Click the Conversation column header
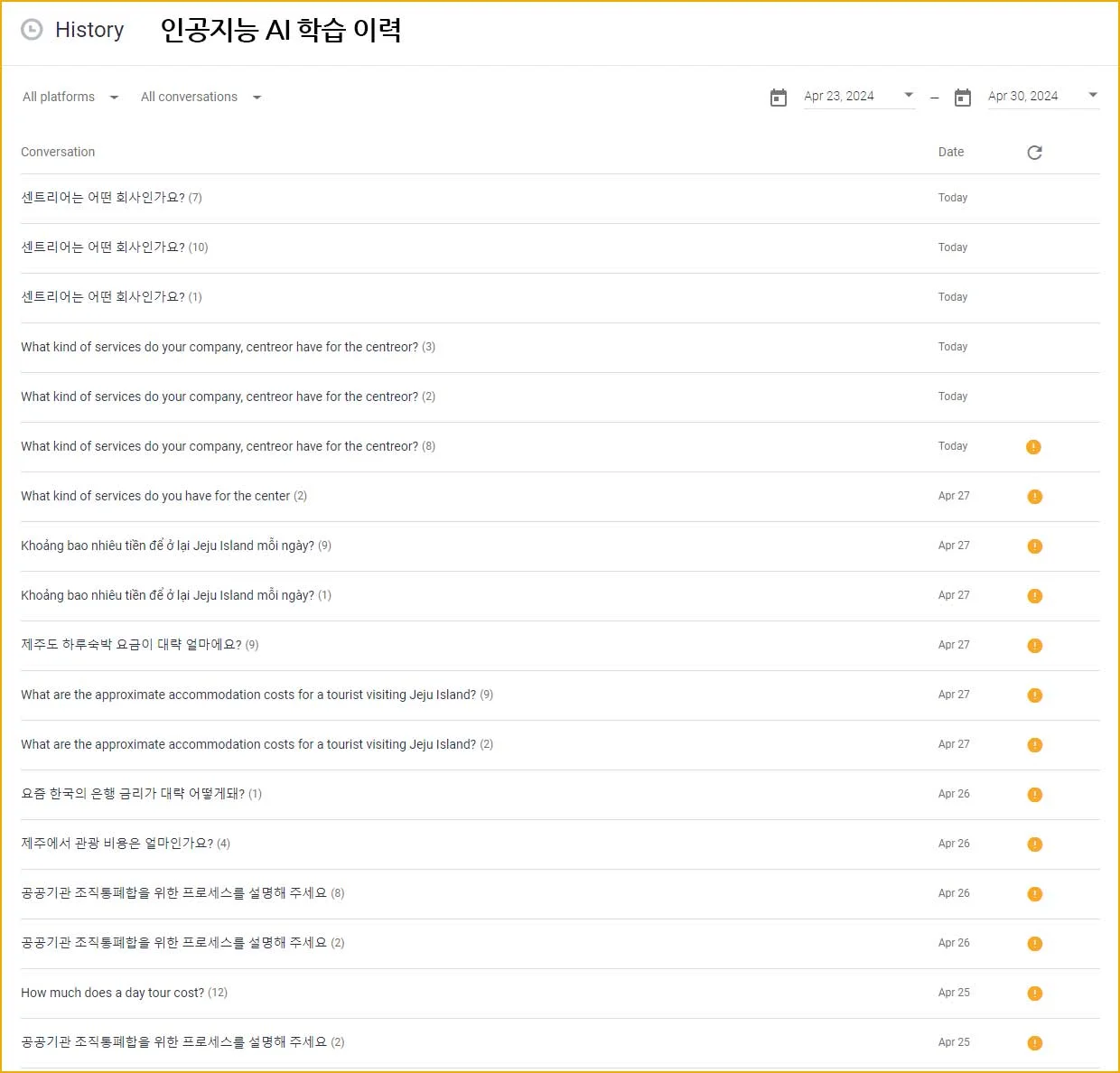Image resolution: width=1120 pixels, height=1073 pixels. [58, 152]
